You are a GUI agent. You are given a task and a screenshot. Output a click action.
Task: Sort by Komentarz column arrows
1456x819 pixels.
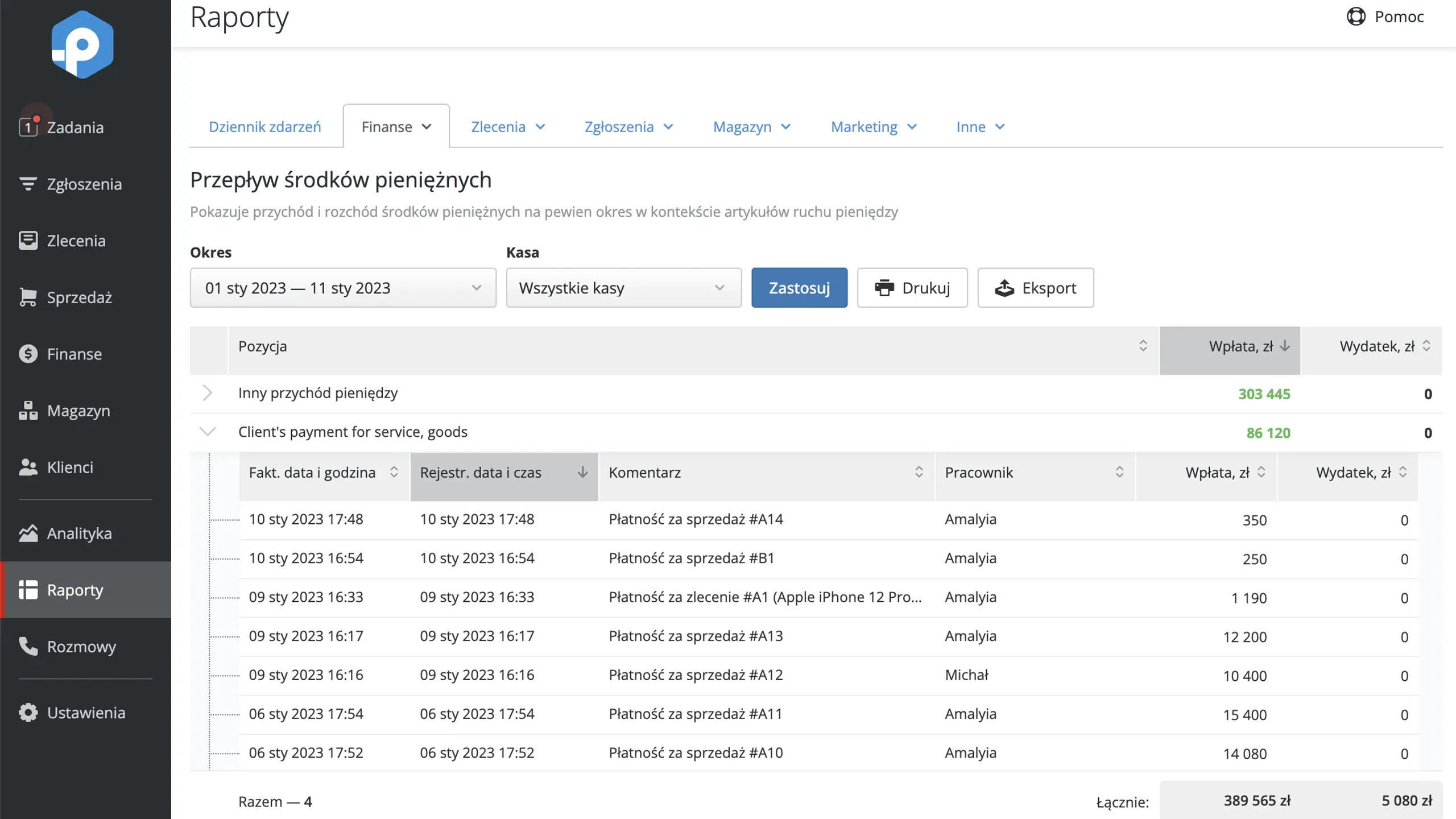(x=919, y=472)
